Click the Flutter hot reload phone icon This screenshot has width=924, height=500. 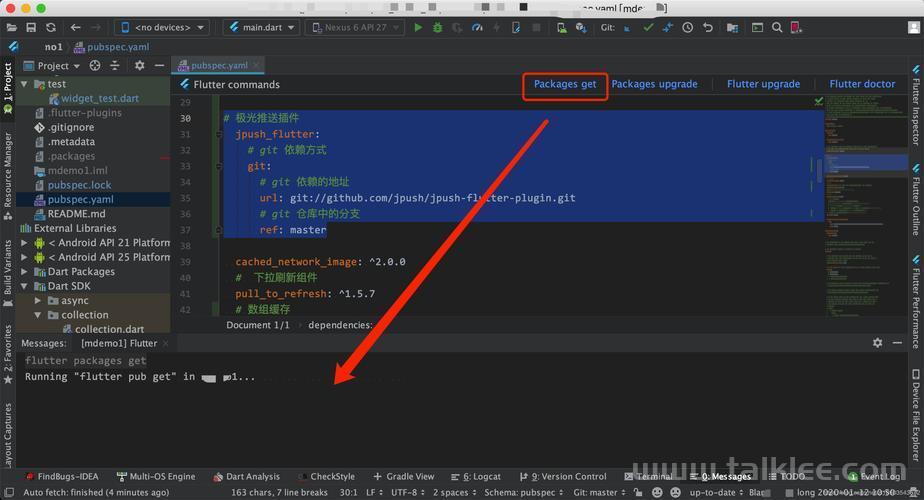516,27
